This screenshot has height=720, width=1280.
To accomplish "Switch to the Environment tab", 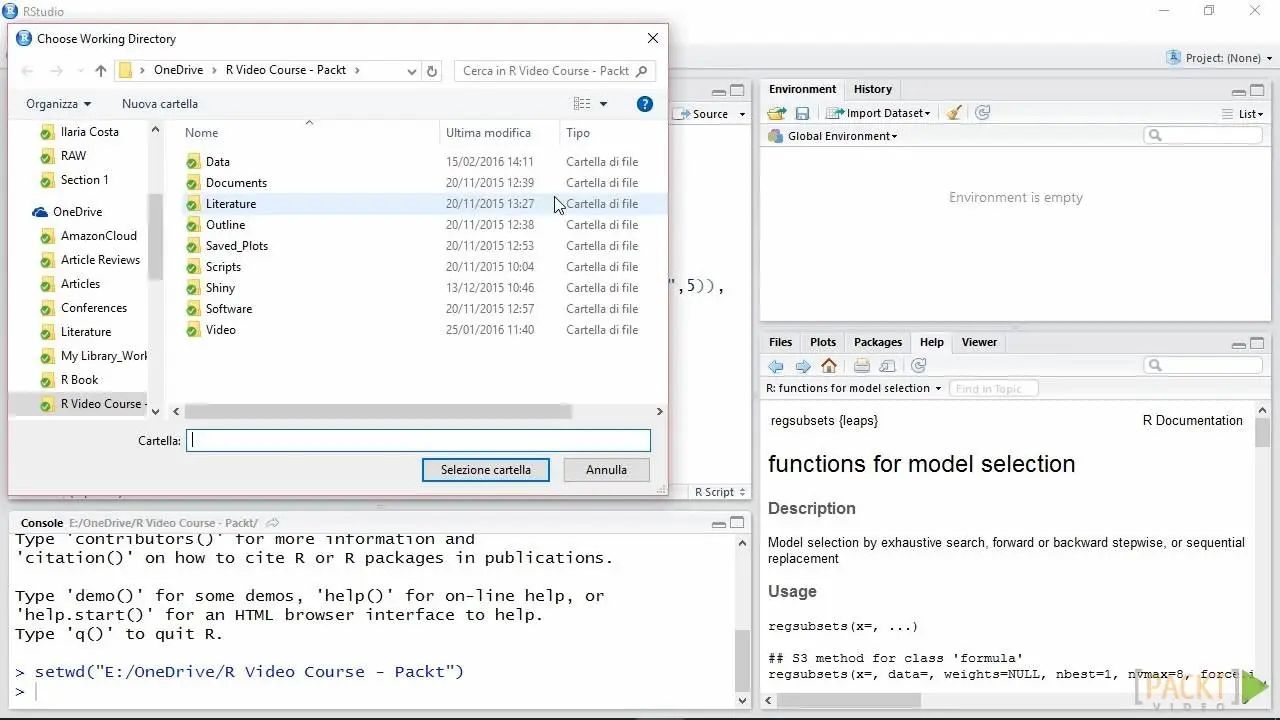I will (802, 89).
